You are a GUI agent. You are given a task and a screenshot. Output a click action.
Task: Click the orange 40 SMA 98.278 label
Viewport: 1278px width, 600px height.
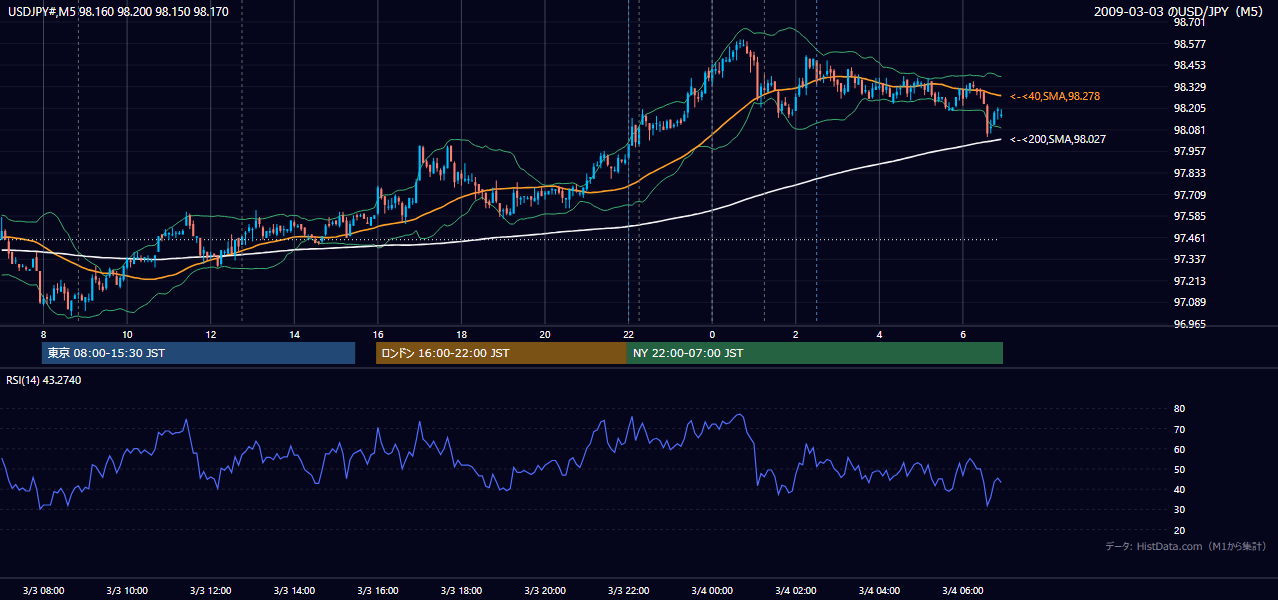[x=1055, y=96]
